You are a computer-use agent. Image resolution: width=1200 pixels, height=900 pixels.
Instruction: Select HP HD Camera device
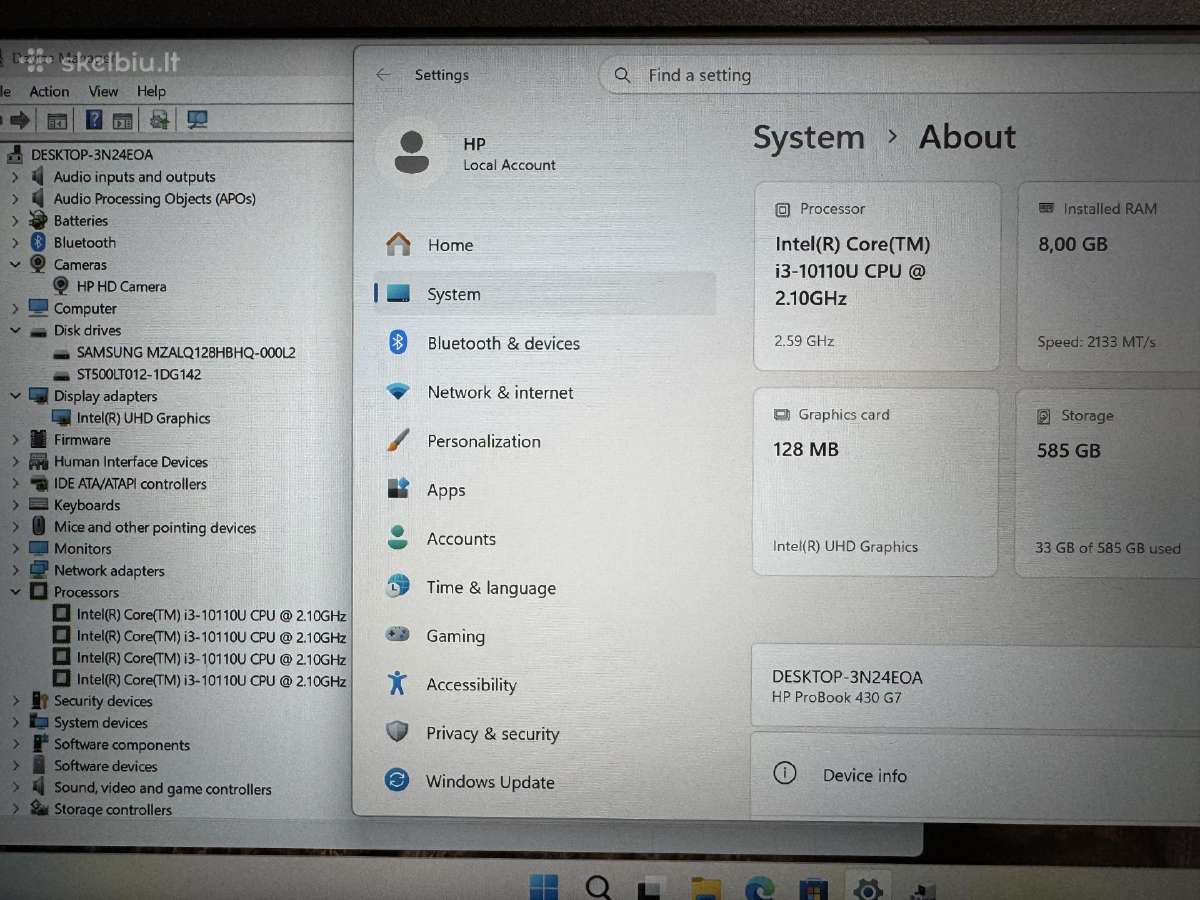coord(121,286)
